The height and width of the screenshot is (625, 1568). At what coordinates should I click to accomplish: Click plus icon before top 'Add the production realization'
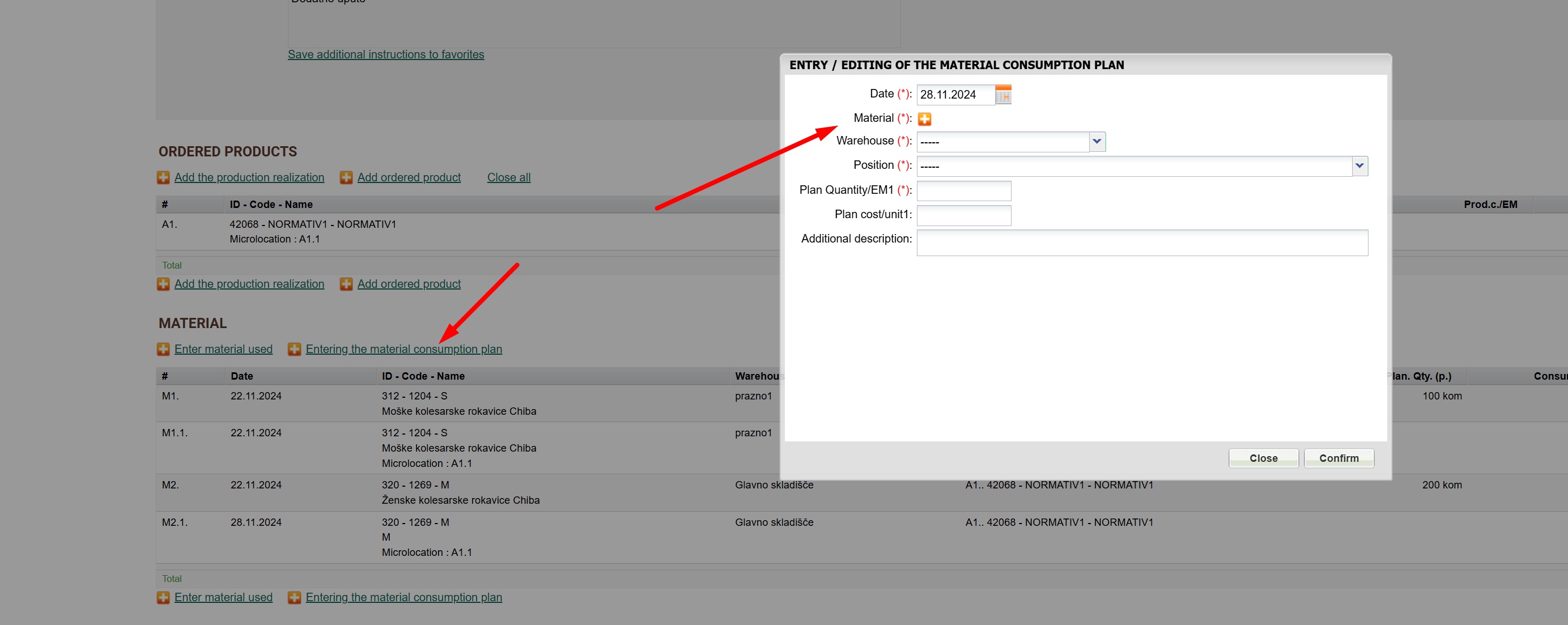(163, 177)
